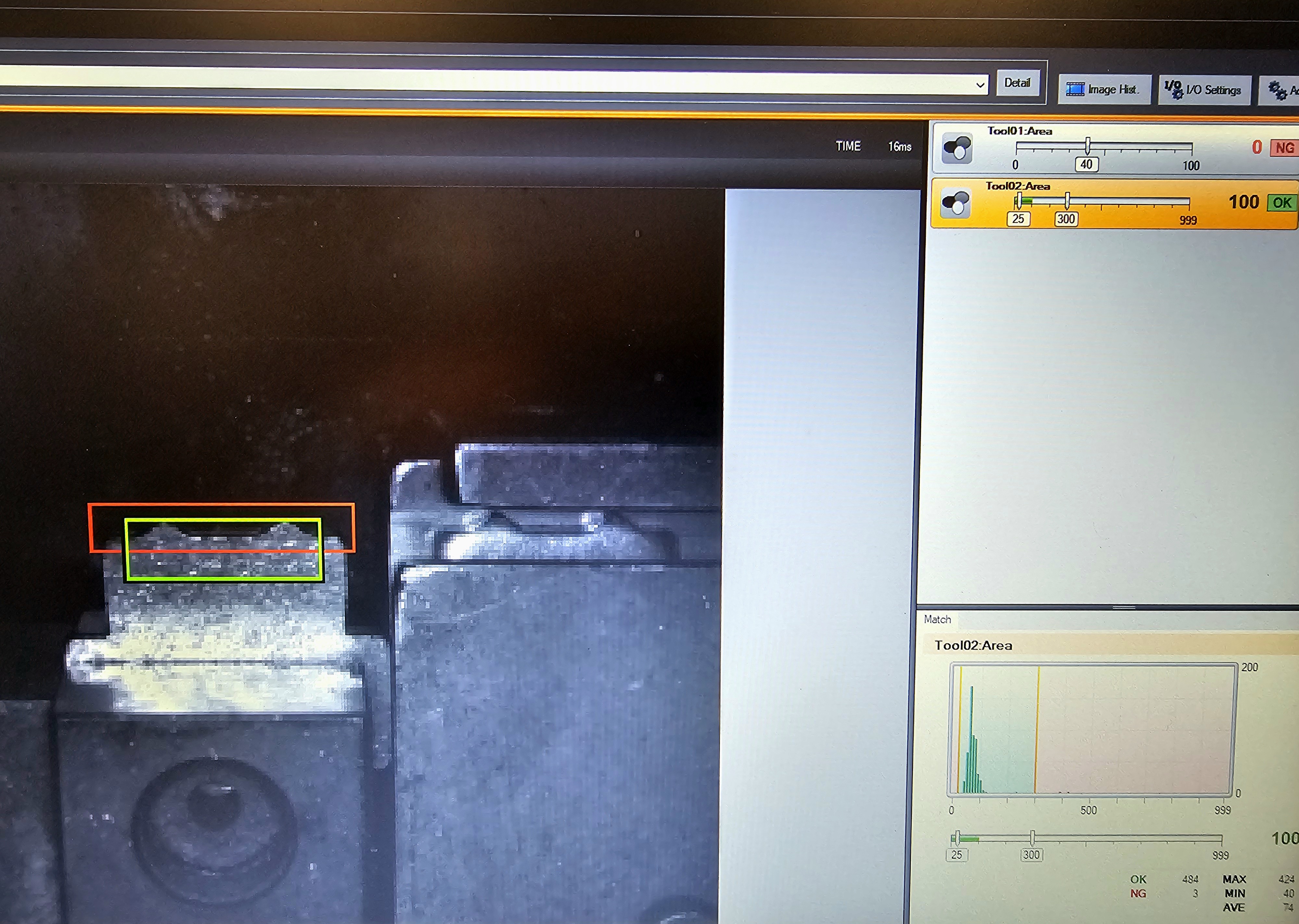Click the 25 lower limit box under histogram
Image resolution: width=1299 pixels, height=924 pixels.
(957, 854)
